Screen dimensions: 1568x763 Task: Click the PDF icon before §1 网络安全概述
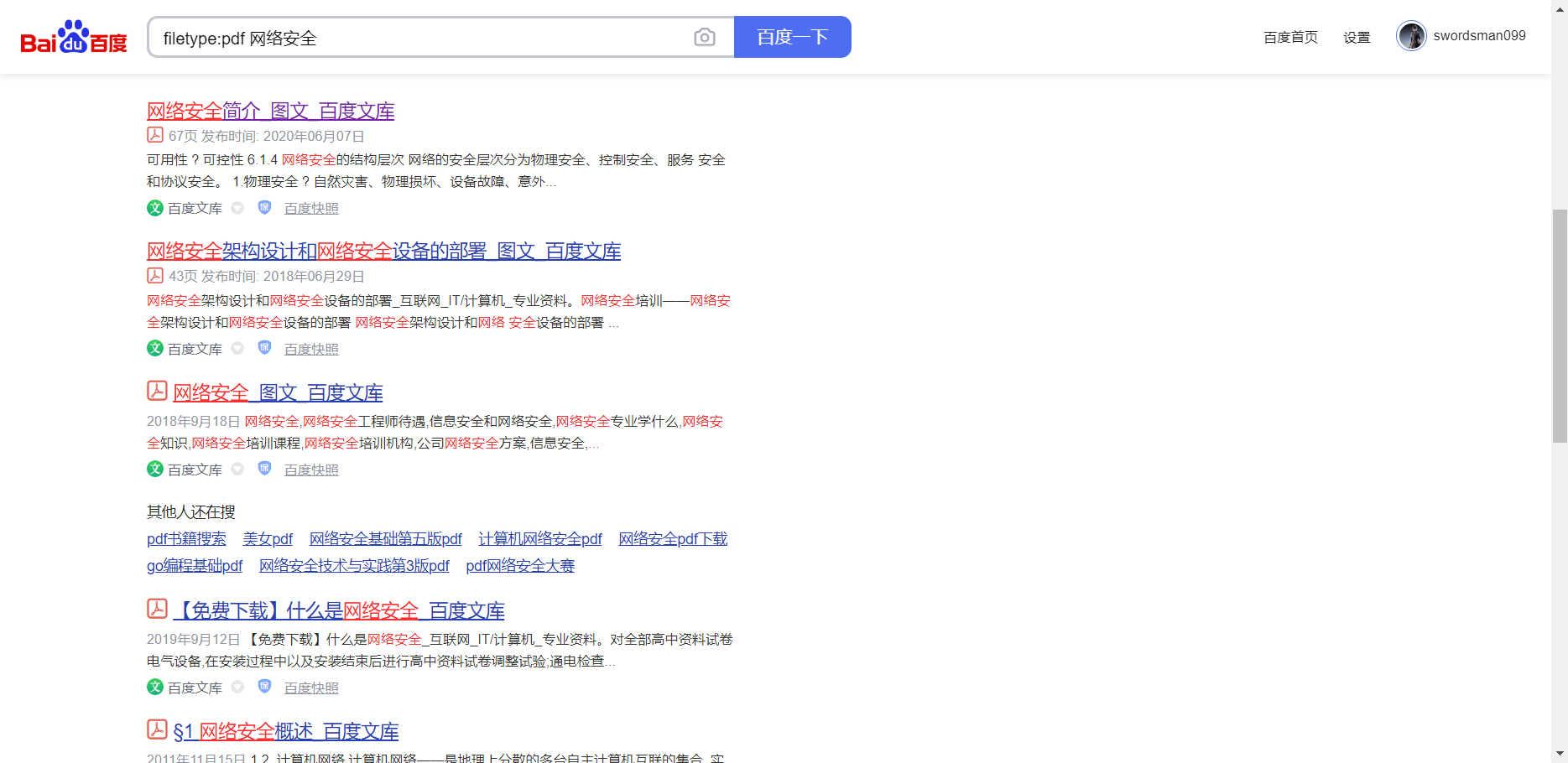[x=157, y=729]
